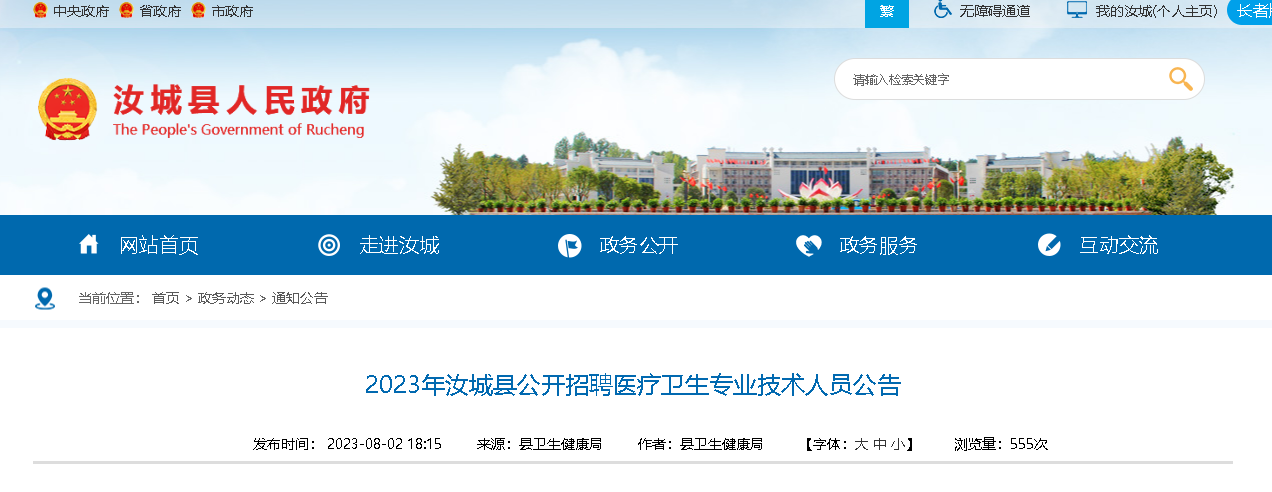
Task: Click the target icon beside 走进汝城
Action: pyautogui.click(x=329, y=245)
